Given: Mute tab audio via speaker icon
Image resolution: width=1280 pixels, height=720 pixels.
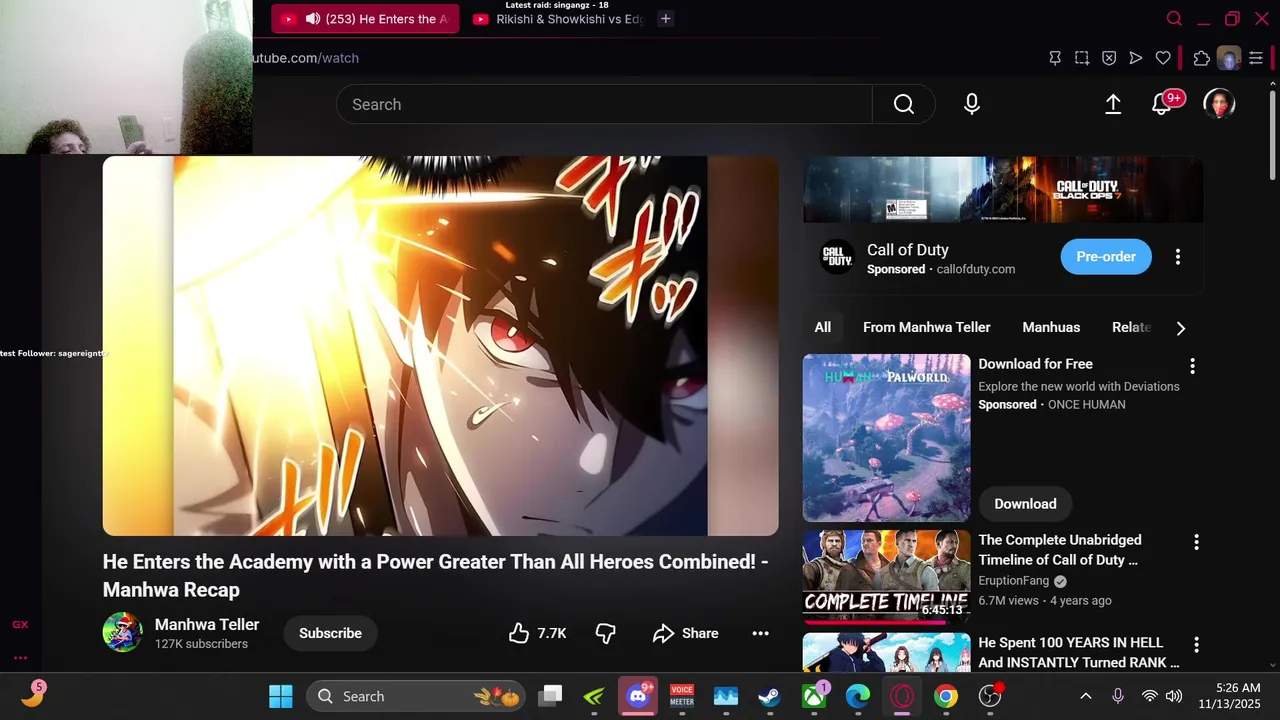Looking at the screenshot, I should pyautogui.click(x=313, y=19).
